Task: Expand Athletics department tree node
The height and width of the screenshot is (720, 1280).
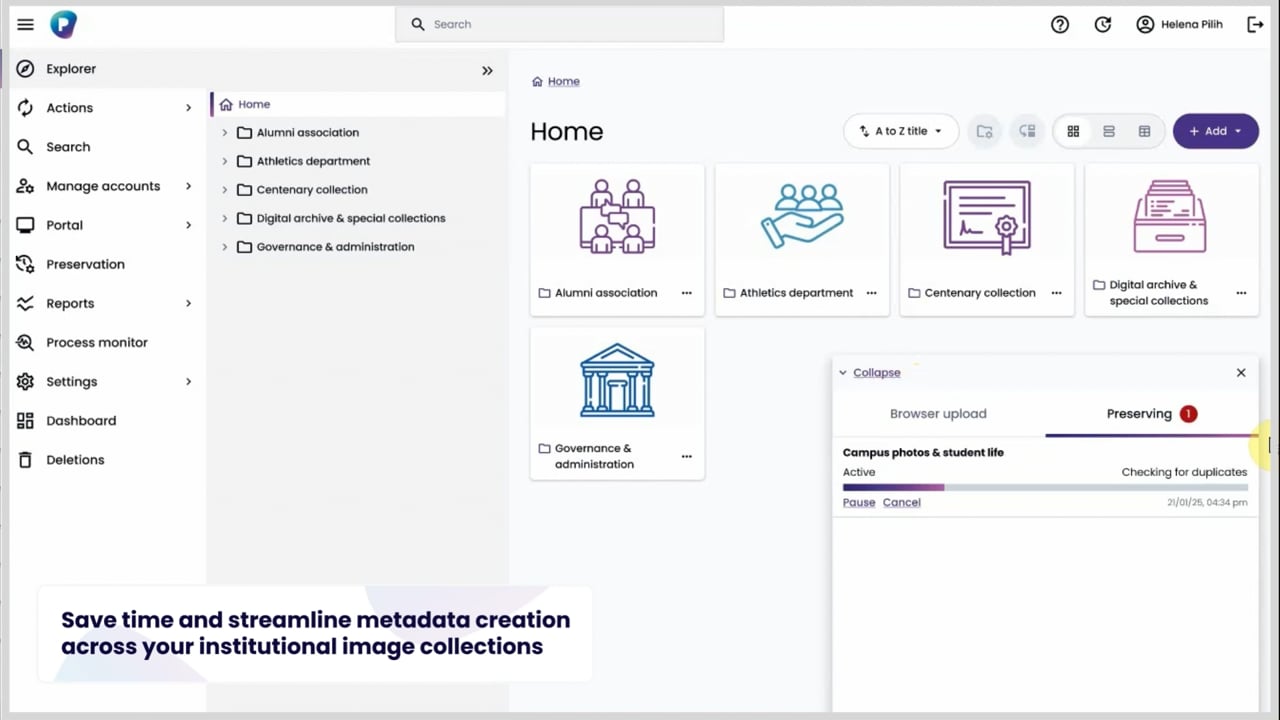Action: [224, 161]
